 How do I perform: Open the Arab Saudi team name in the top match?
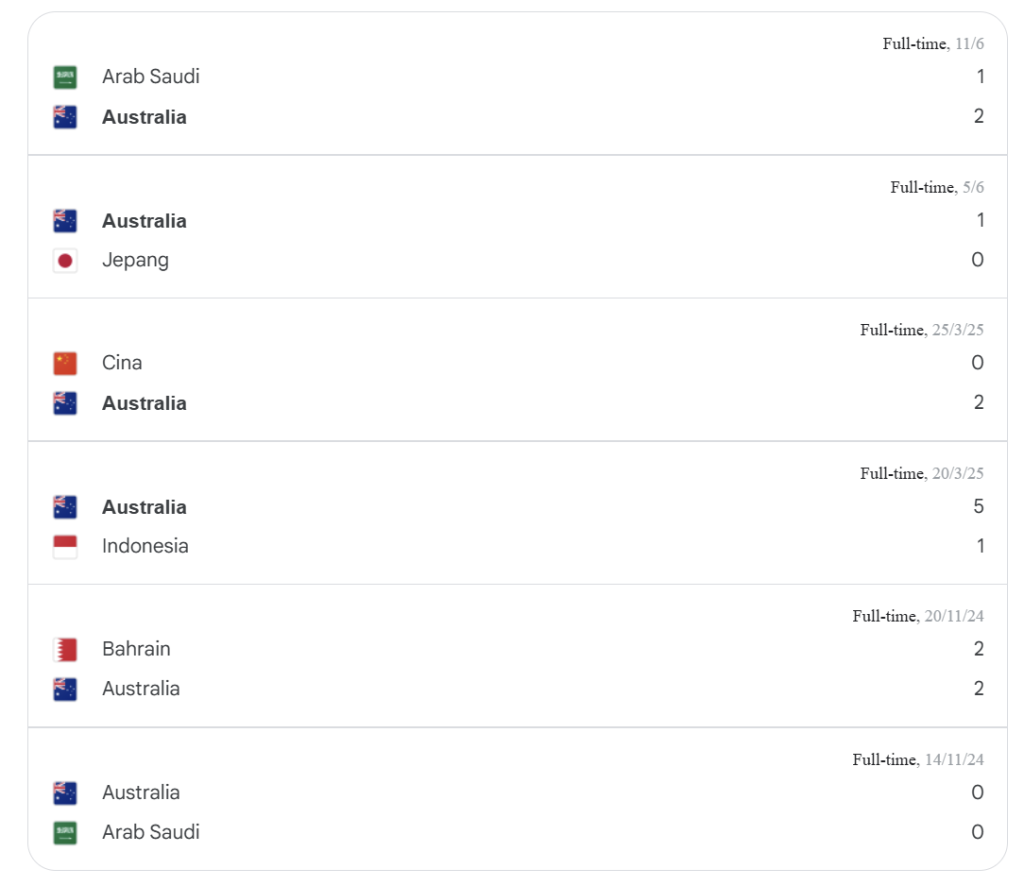pyautogui.click(x=151, y=76)
